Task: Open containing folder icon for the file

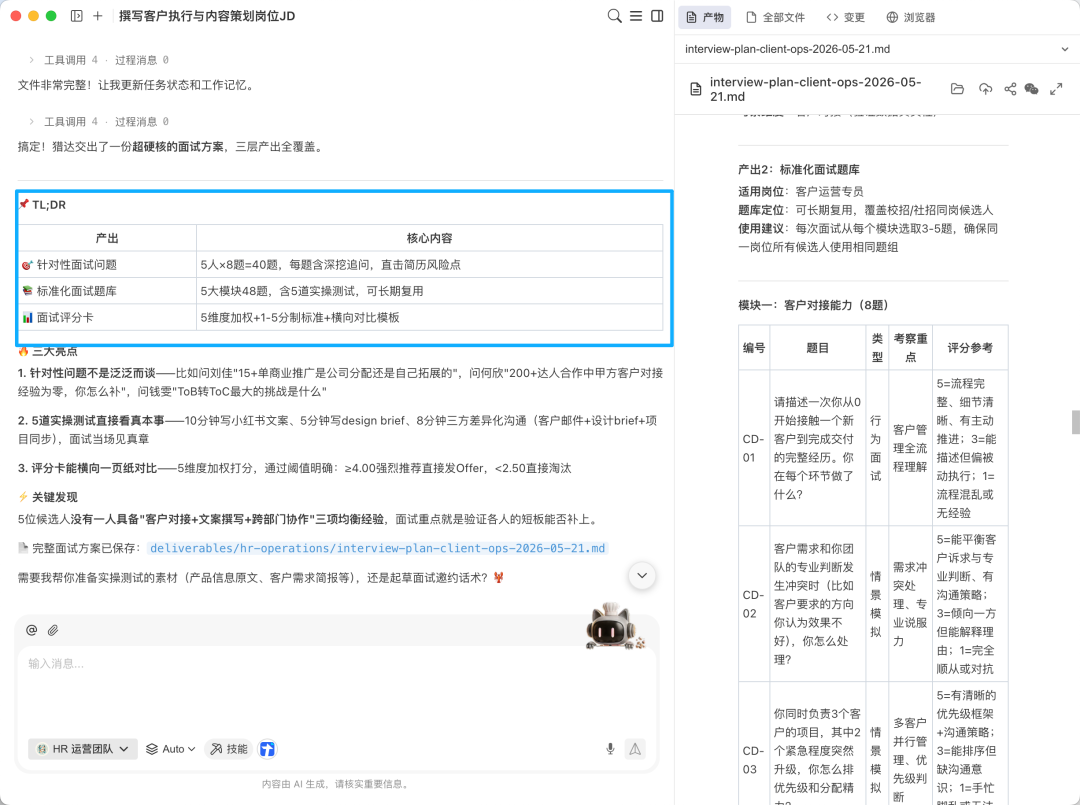Action: tap(957, 89)
